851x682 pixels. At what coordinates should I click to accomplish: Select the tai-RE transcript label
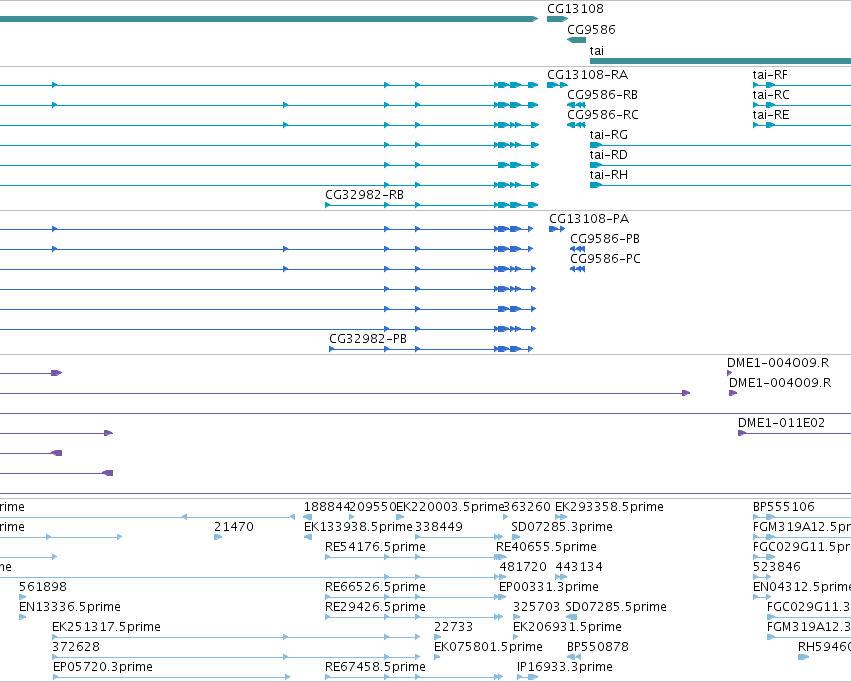[771, 115]
